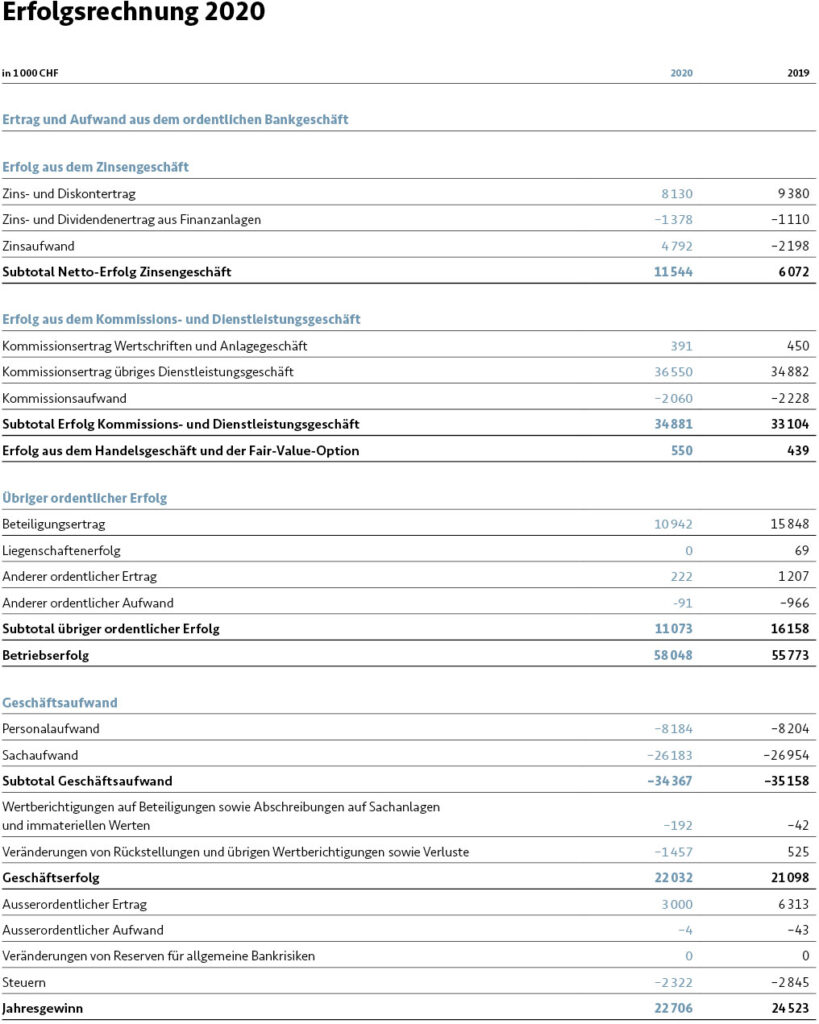Select the 'Steuern' row label
This screenshot has height=1024, width=819.
click(25, 982)
